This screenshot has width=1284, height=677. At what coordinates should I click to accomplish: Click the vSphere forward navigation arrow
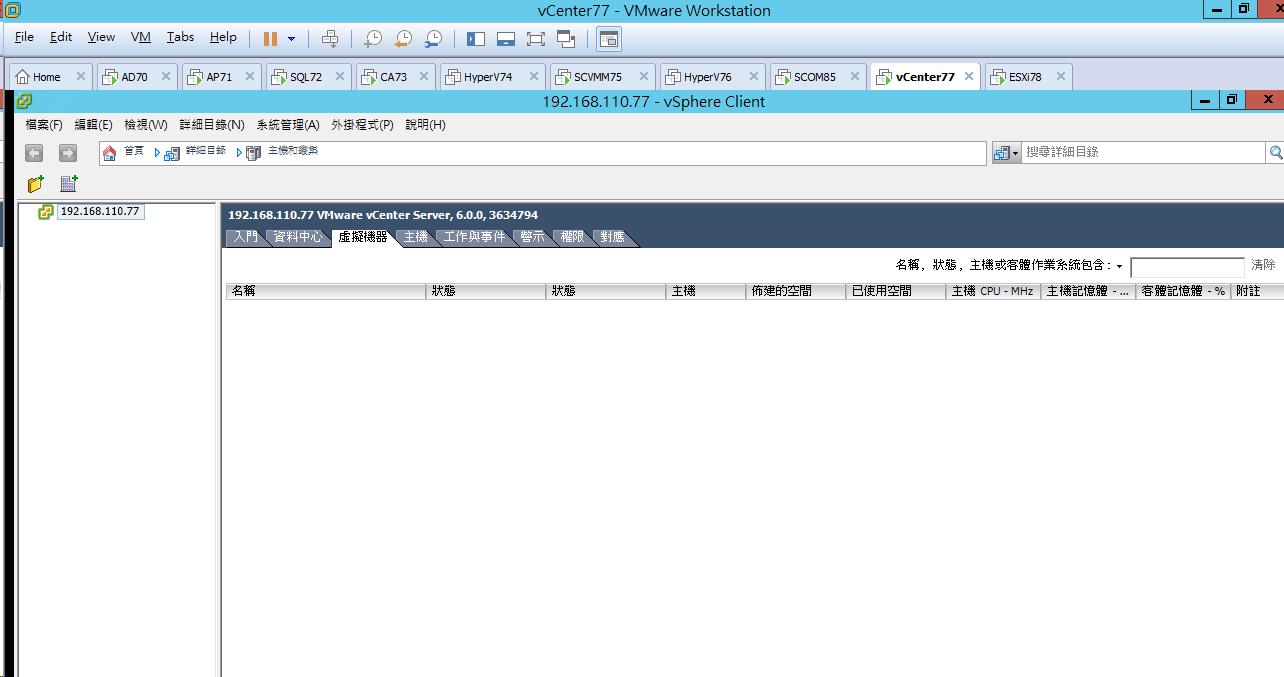coord(67,153)
